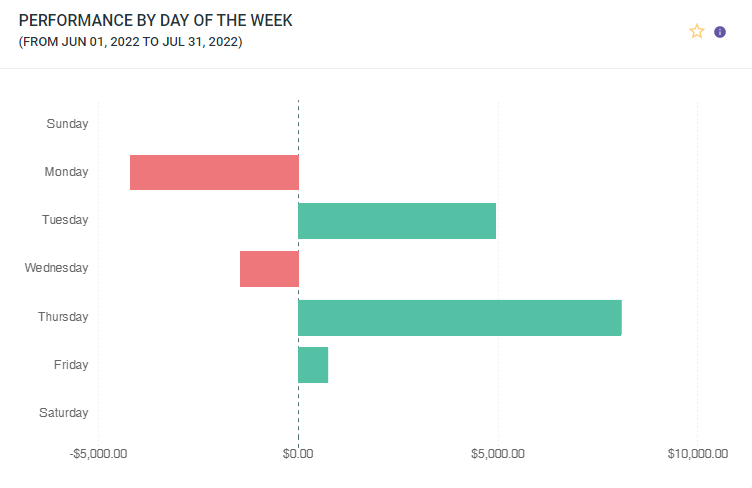This screenshot has width=752, height=488.
Task: Select the Thursday axis label
Action: point(63,317)
